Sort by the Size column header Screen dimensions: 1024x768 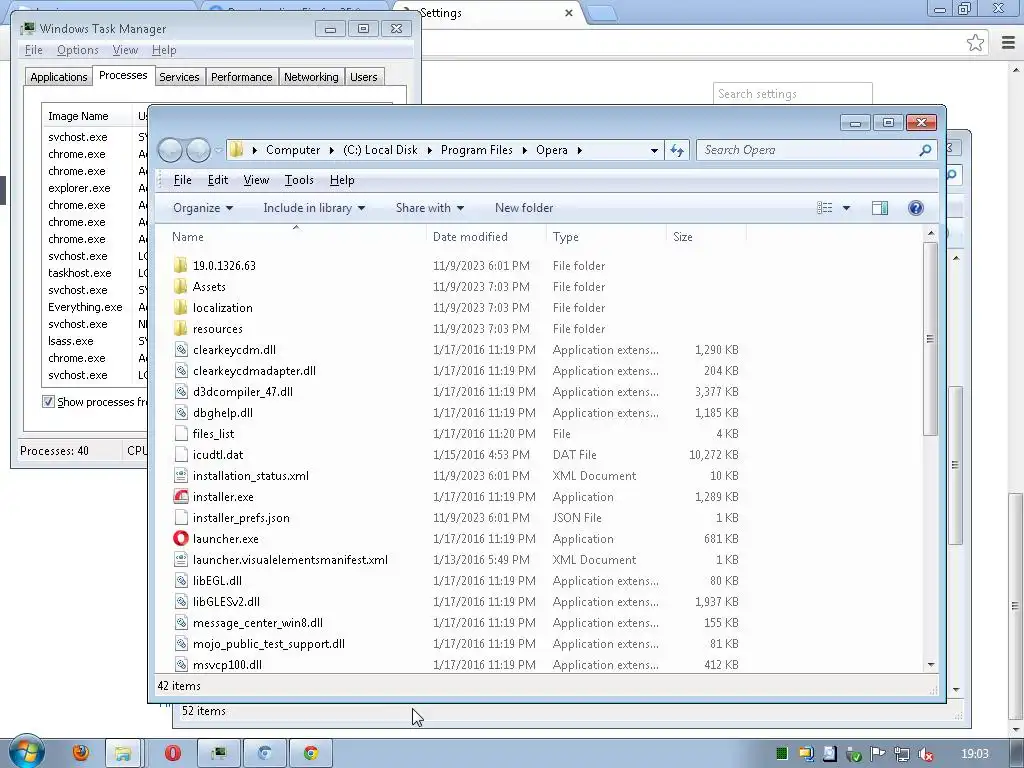click(706, 237)
